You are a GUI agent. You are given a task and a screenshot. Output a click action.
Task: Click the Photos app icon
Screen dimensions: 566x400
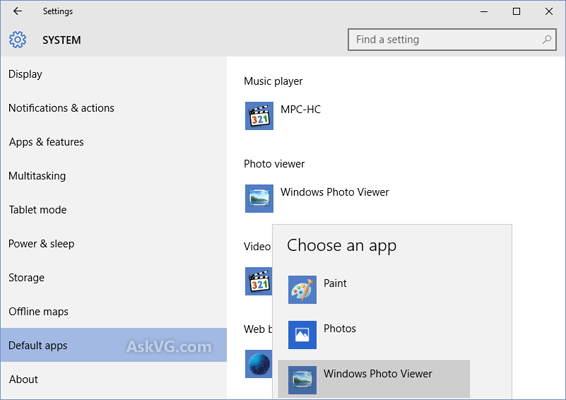[x=302, y=335]
